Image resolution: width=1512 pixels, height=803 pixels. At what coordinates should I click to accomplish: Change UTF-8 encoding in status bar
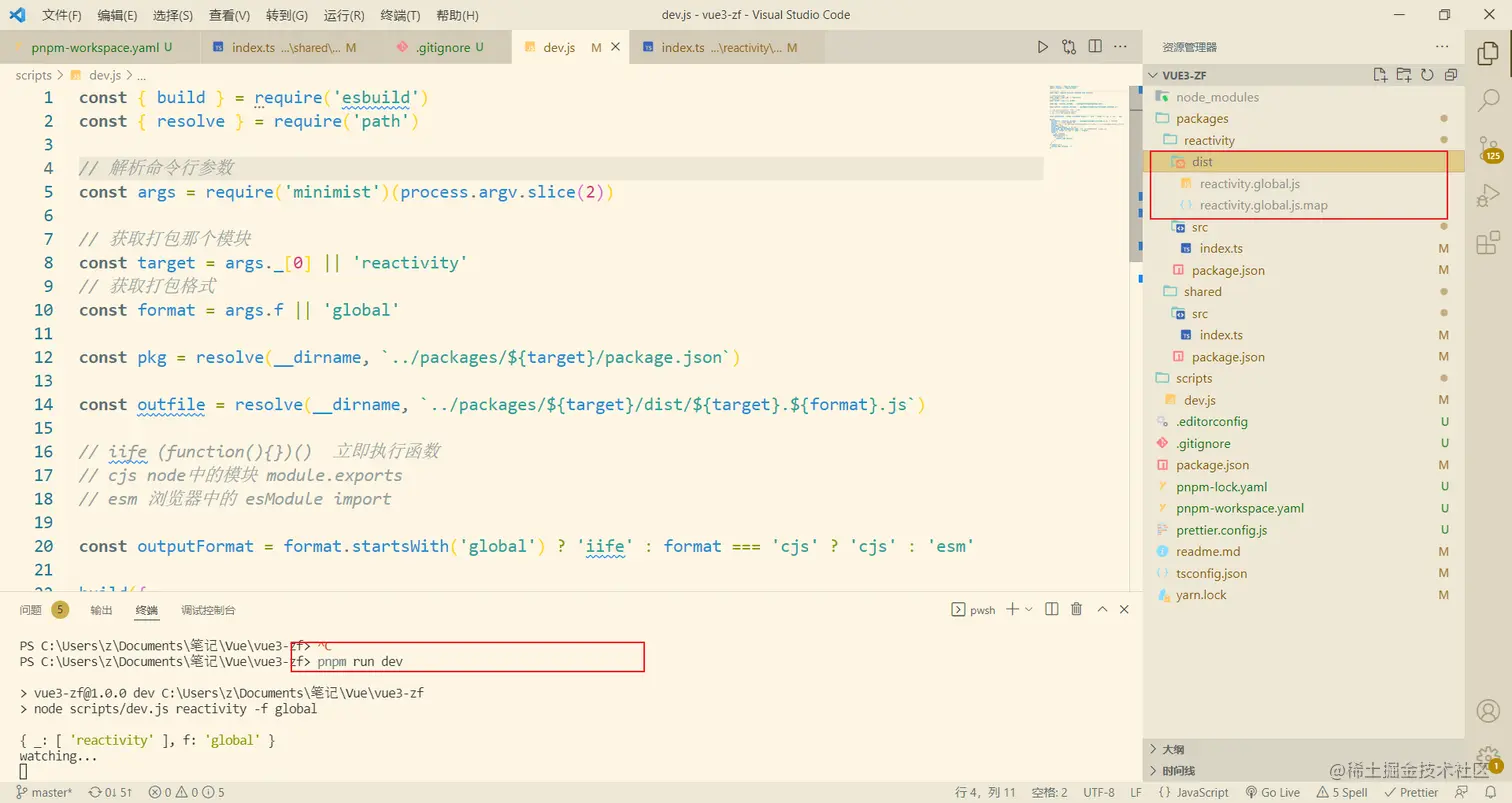(x=1098, y=792)
